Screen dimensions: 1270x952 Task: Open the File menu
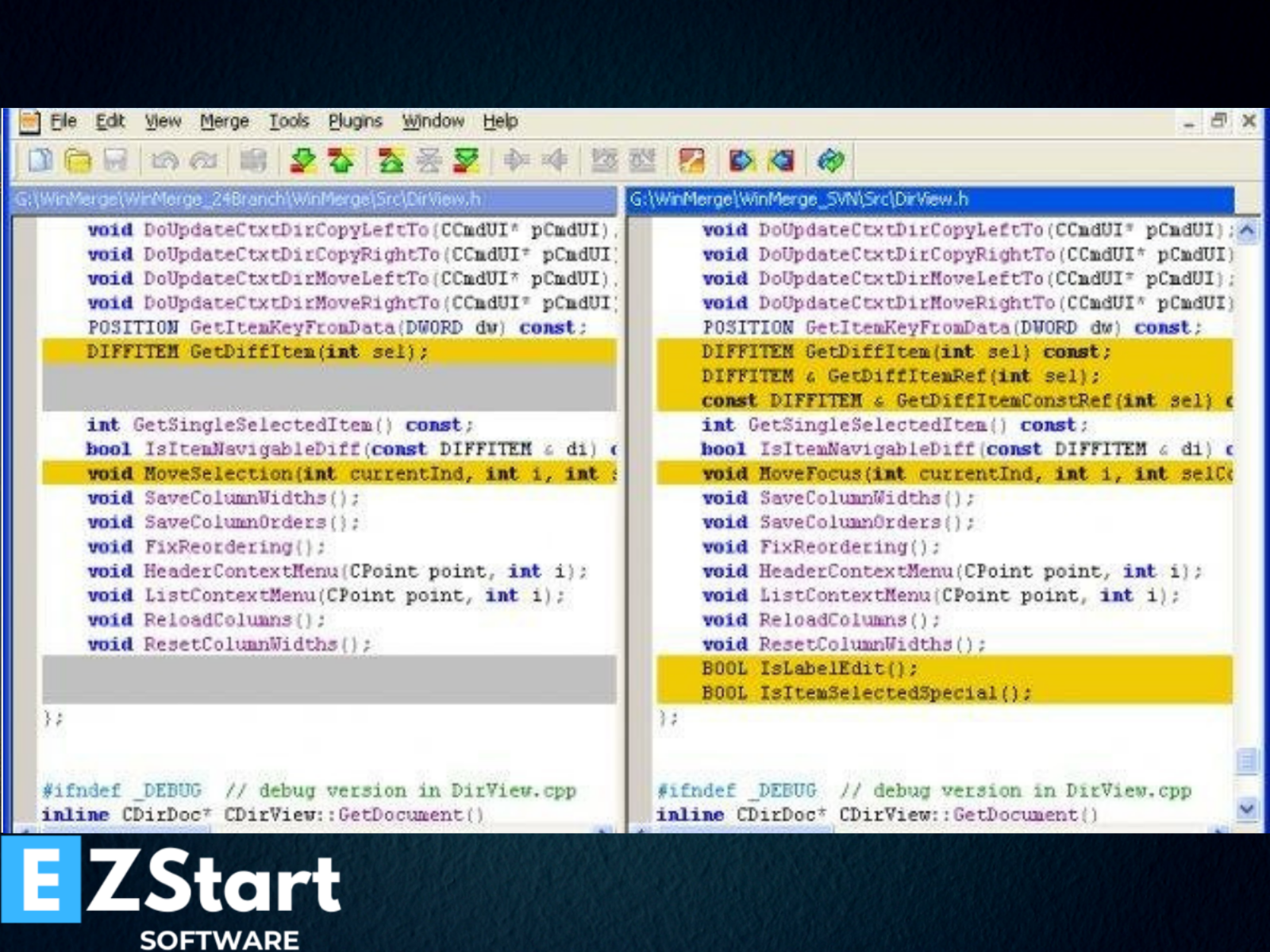(x=63, y=121)
